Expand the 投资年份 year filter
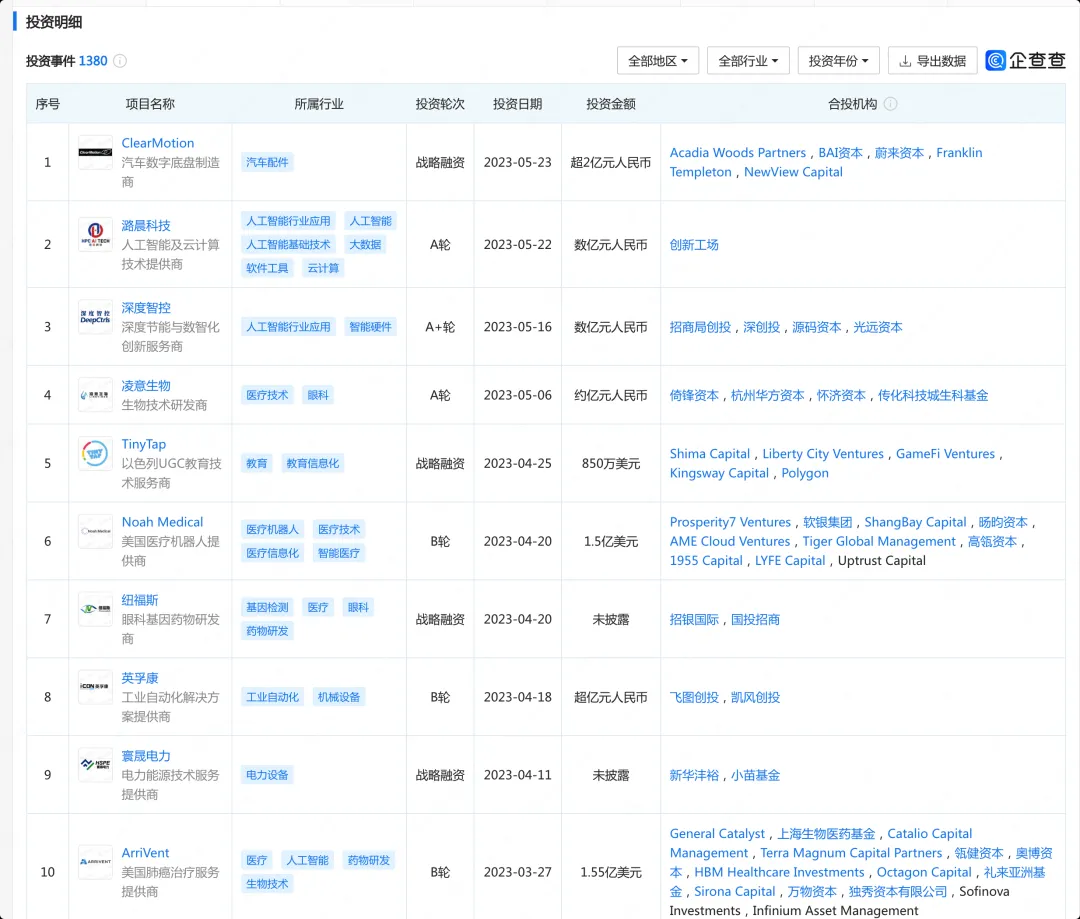This screenshot has width=1080, height=919. click(x=838, y=61)
